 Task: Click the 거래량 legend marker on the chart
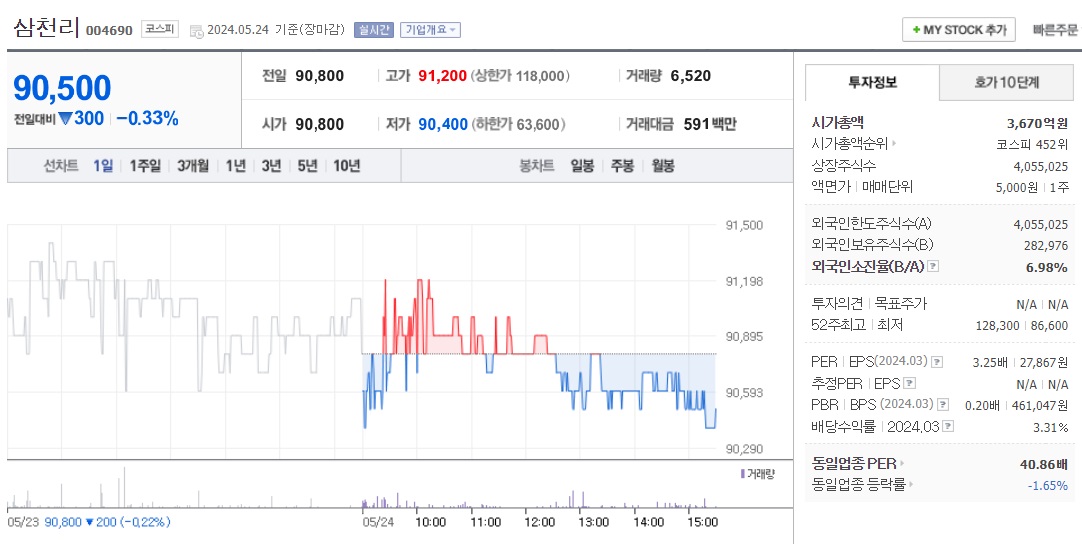pyautogui.click(x=742, y=474)
